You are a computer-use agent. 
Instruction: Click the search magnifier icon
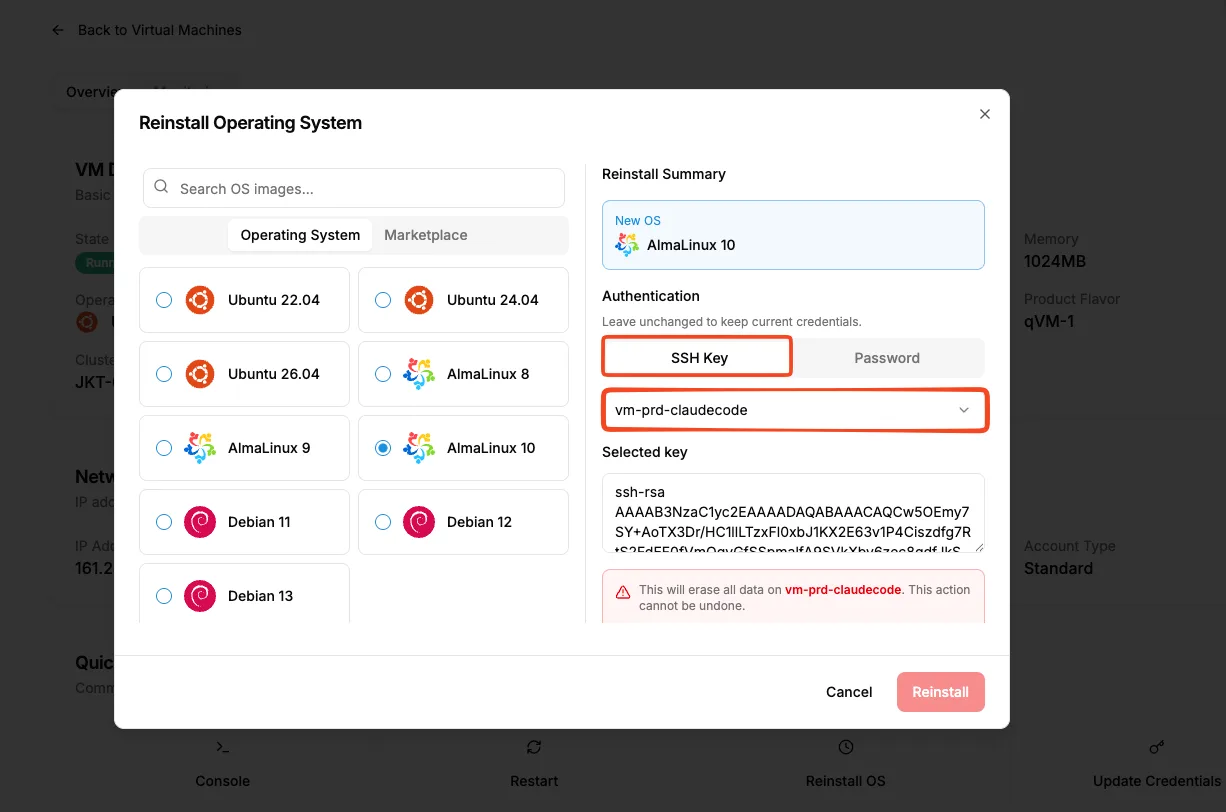tap(161, 188)
